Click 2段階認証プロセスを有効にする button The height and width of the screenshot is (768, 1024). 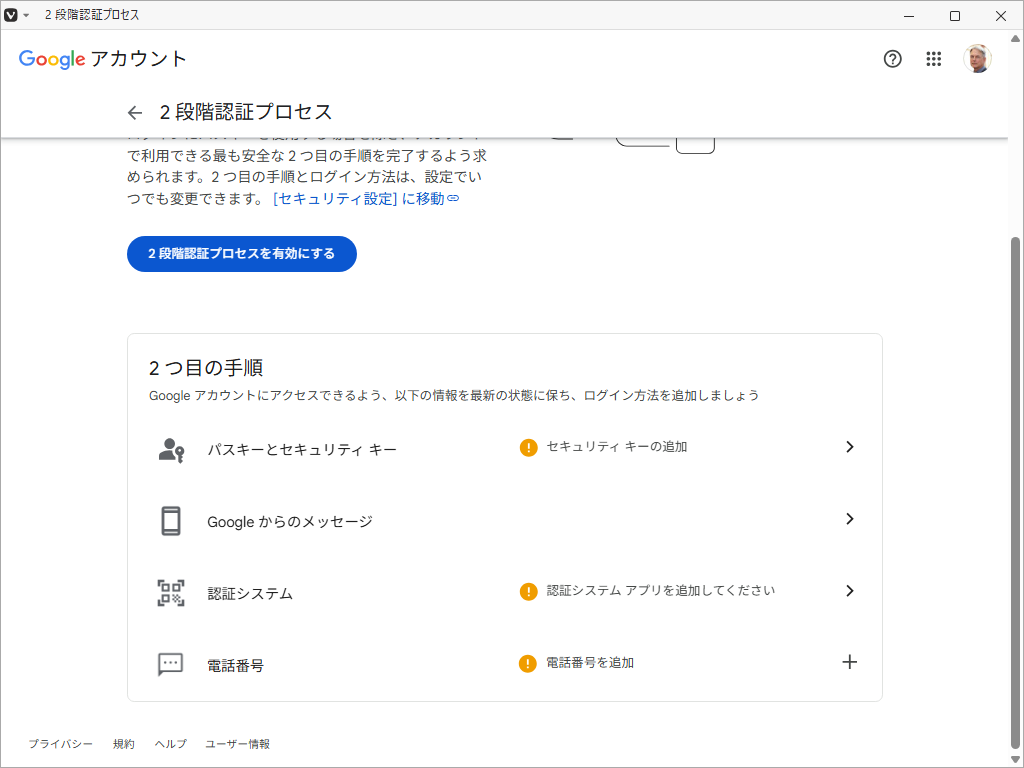point(242,254)
